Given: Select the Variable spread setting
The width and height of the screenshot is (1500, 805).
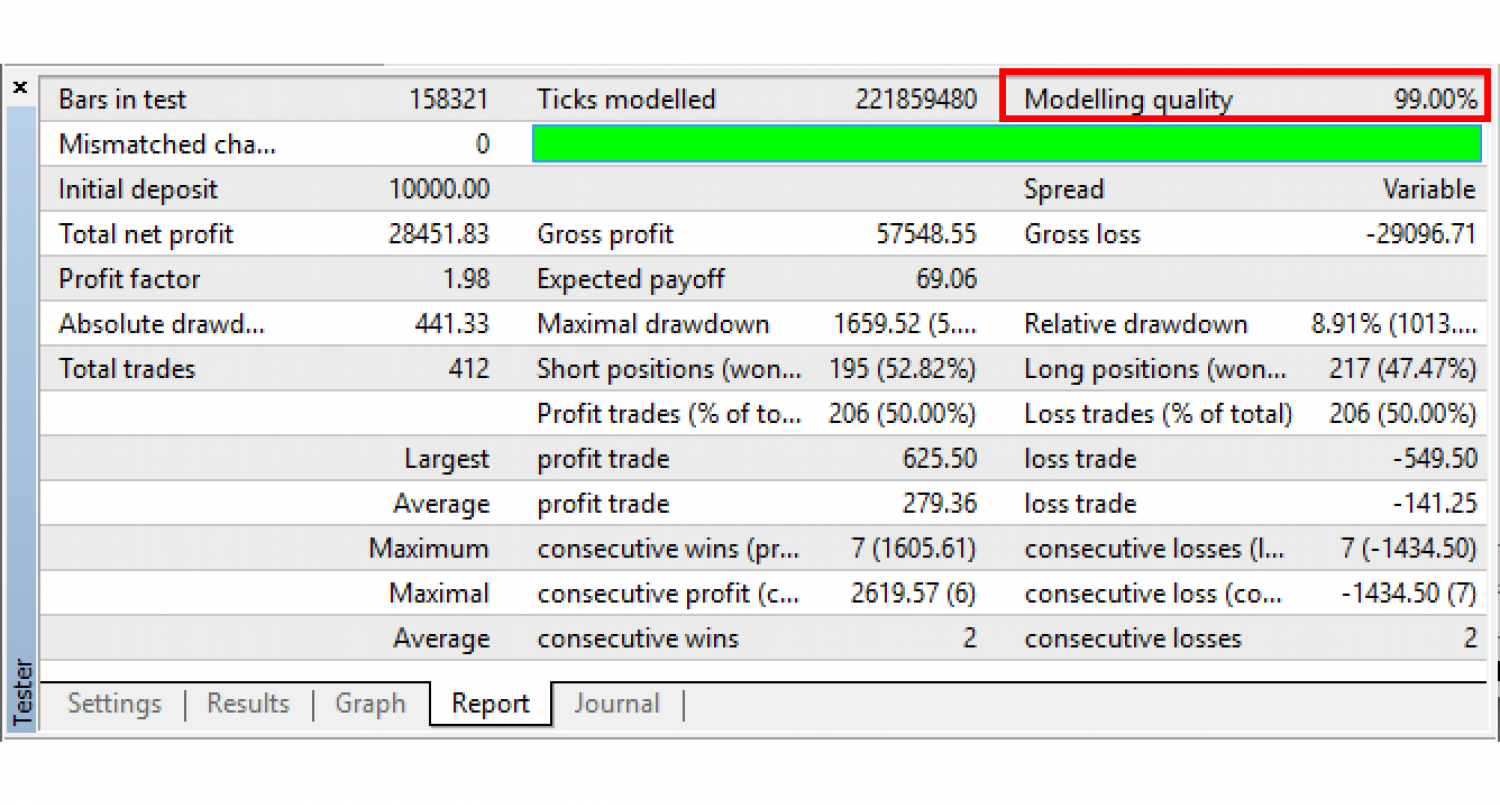Looking at the screenshot, I should (1428, 189).
